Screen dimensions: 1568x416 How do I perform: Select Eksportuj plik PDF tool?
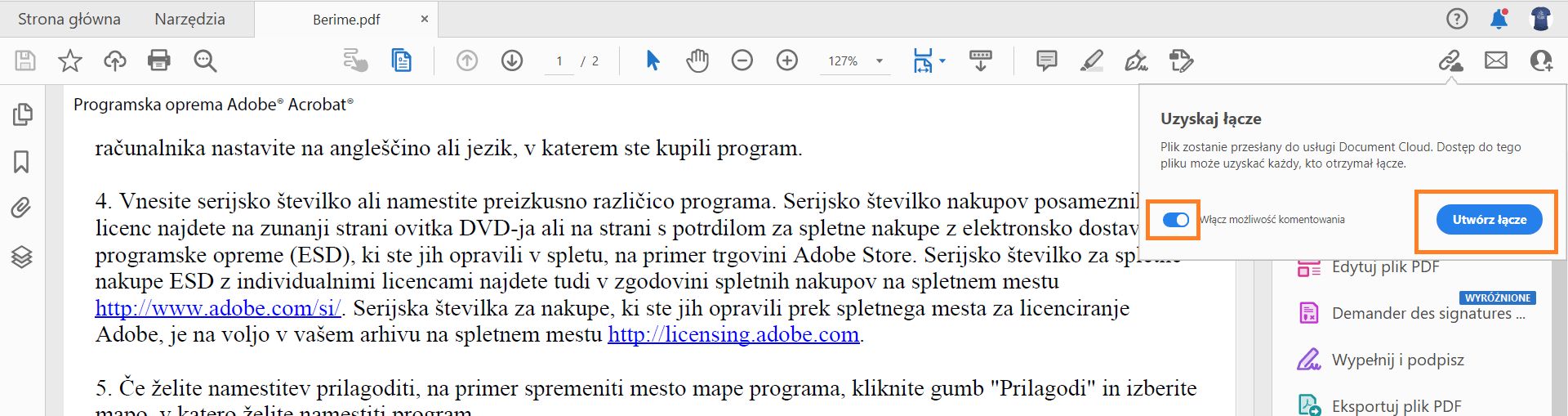pos(1380,406)
